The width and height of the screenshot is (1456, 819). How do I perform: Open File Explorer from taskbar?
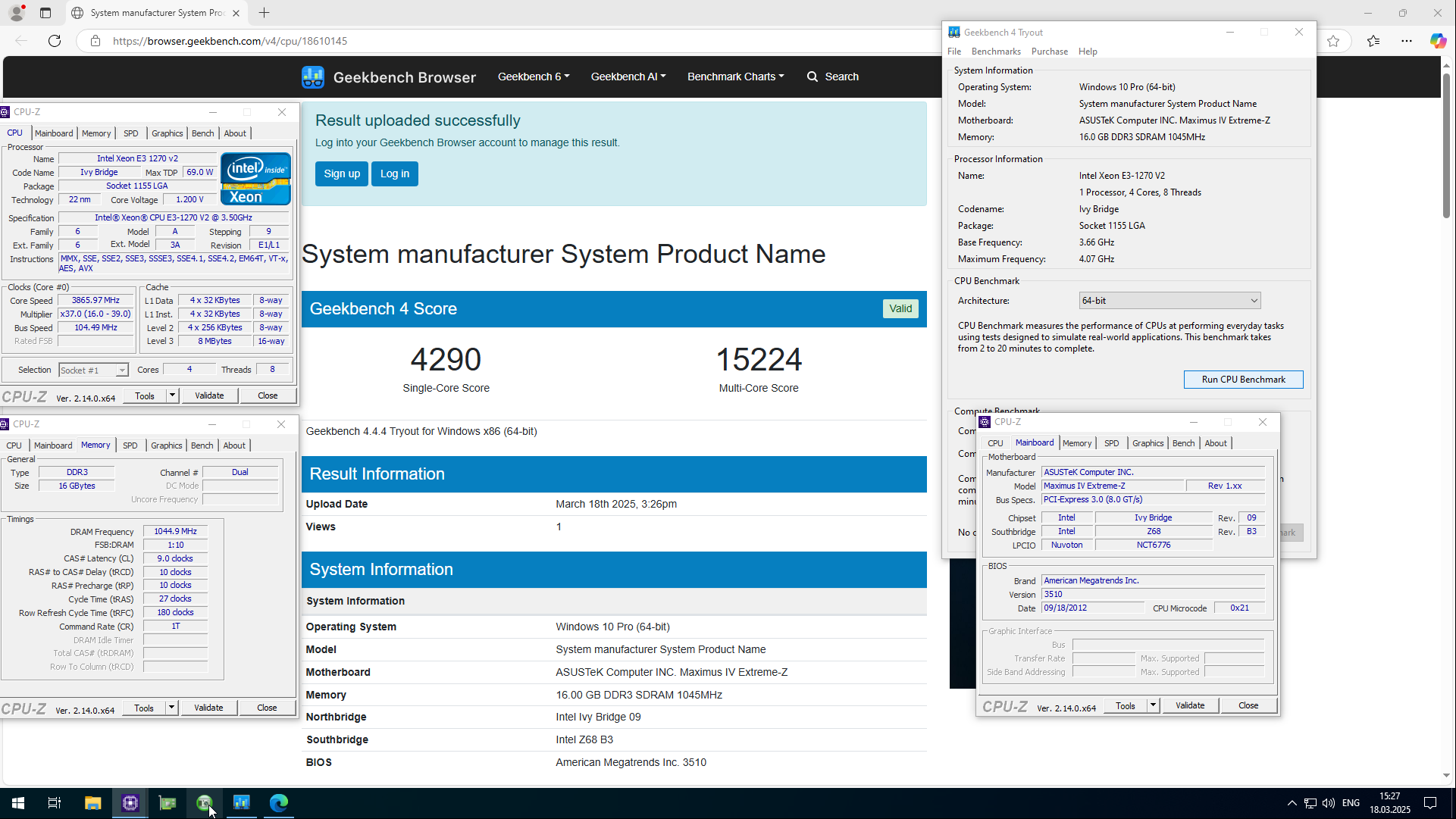coord(92,803)
